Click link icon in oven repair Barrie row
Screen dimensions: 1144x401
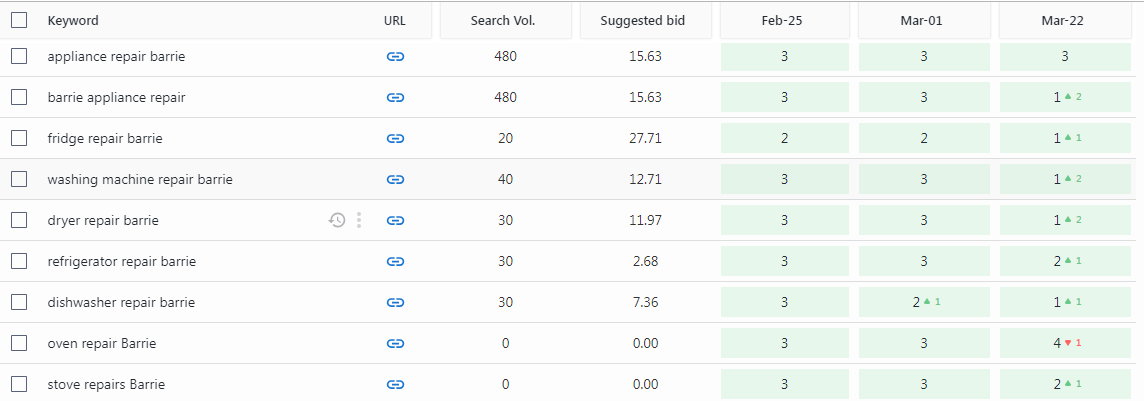pyautogui.click(x=395, y=343)
